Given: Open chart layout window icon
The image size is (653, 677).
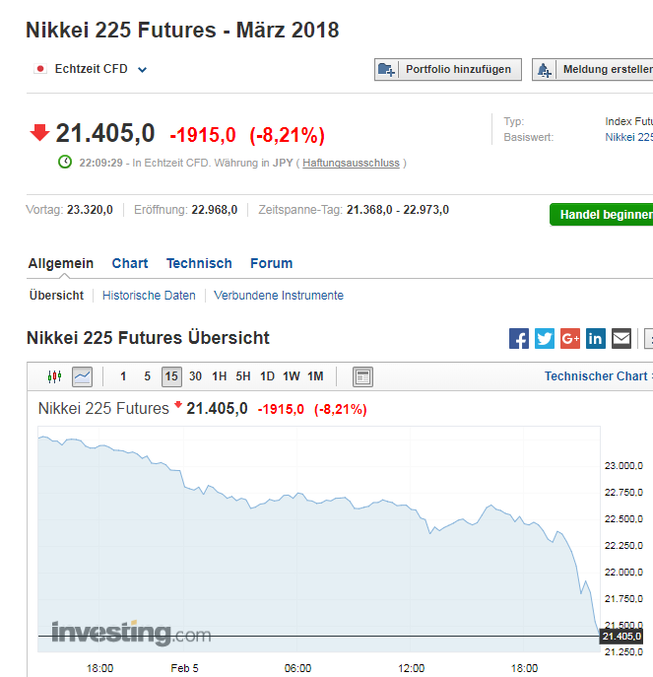Looking at the screenshot, I should (363, 377).
